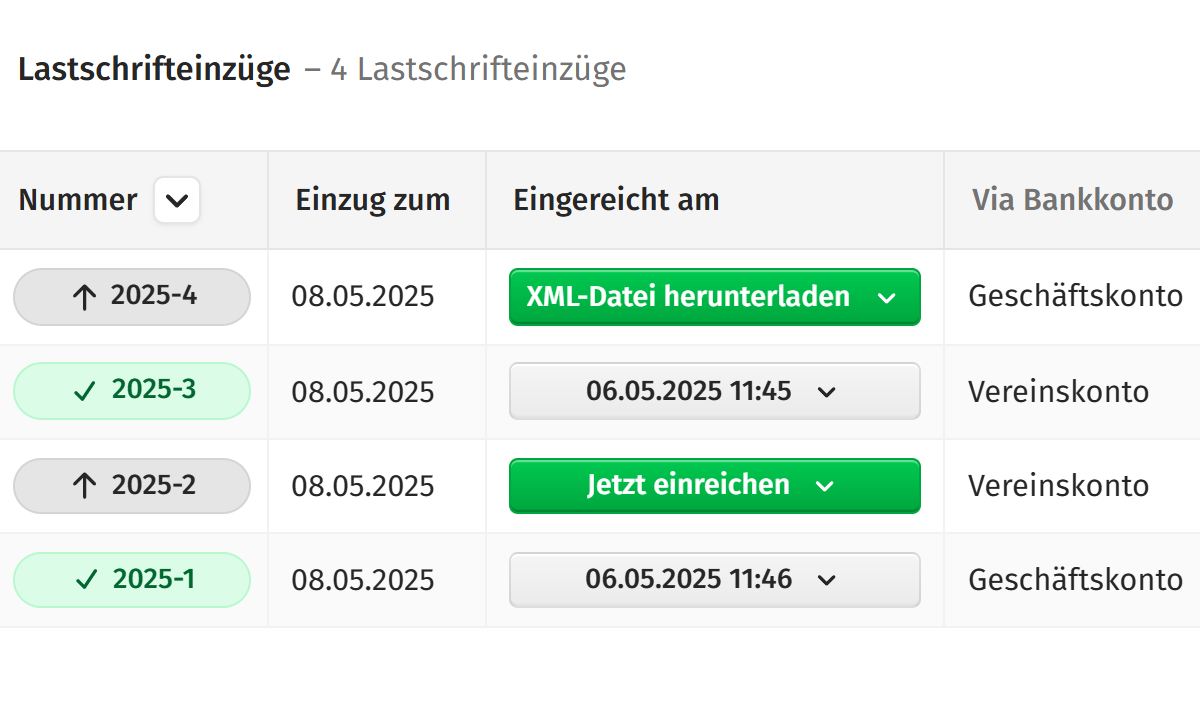This screenshot has width=1200, height=710.
Task: Click the Via Bankkonto column header
Action: pos(1072,200)
